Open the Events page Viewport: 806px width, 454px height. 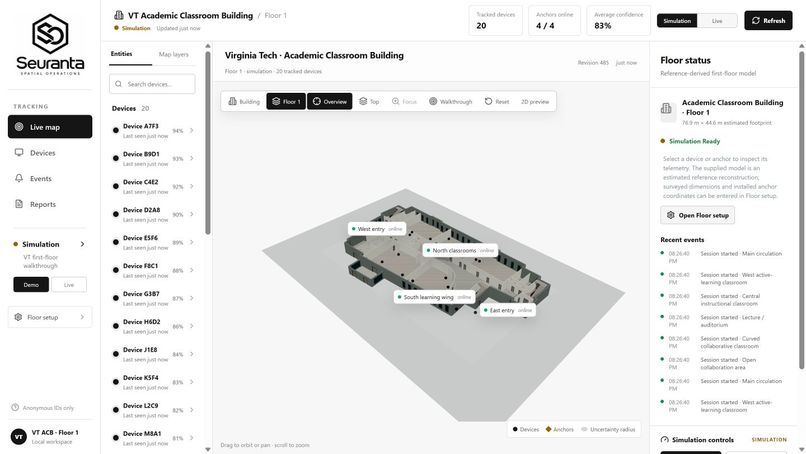(x=50, y=178)
